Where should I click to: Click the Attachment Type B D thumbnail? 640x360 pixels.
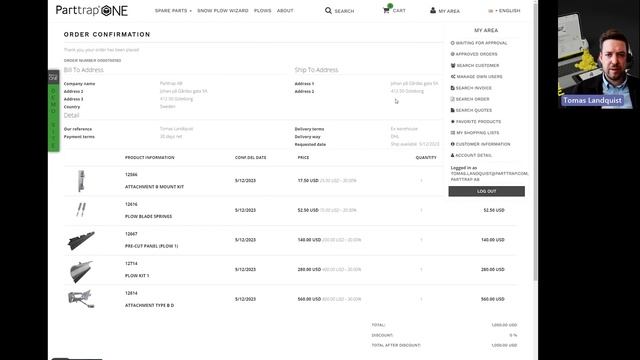[x=81, y=299]
